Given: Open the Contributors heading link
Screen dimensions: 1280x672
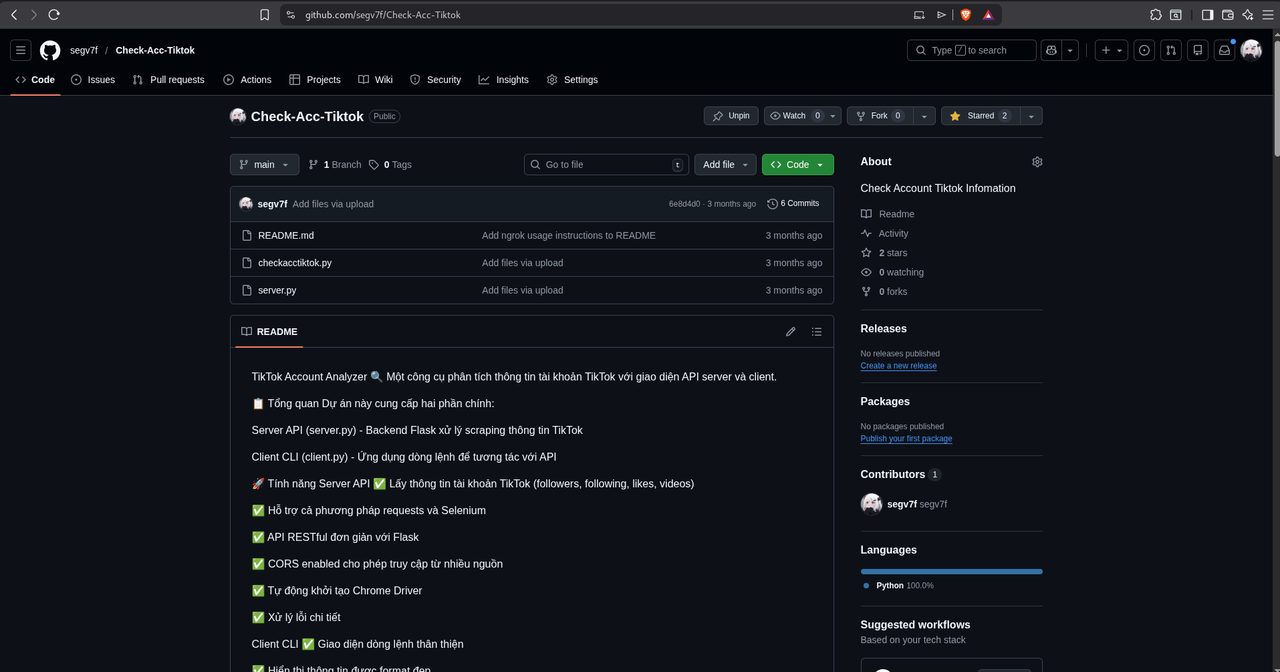Looking at the screenshot, I should pos(900,474).
